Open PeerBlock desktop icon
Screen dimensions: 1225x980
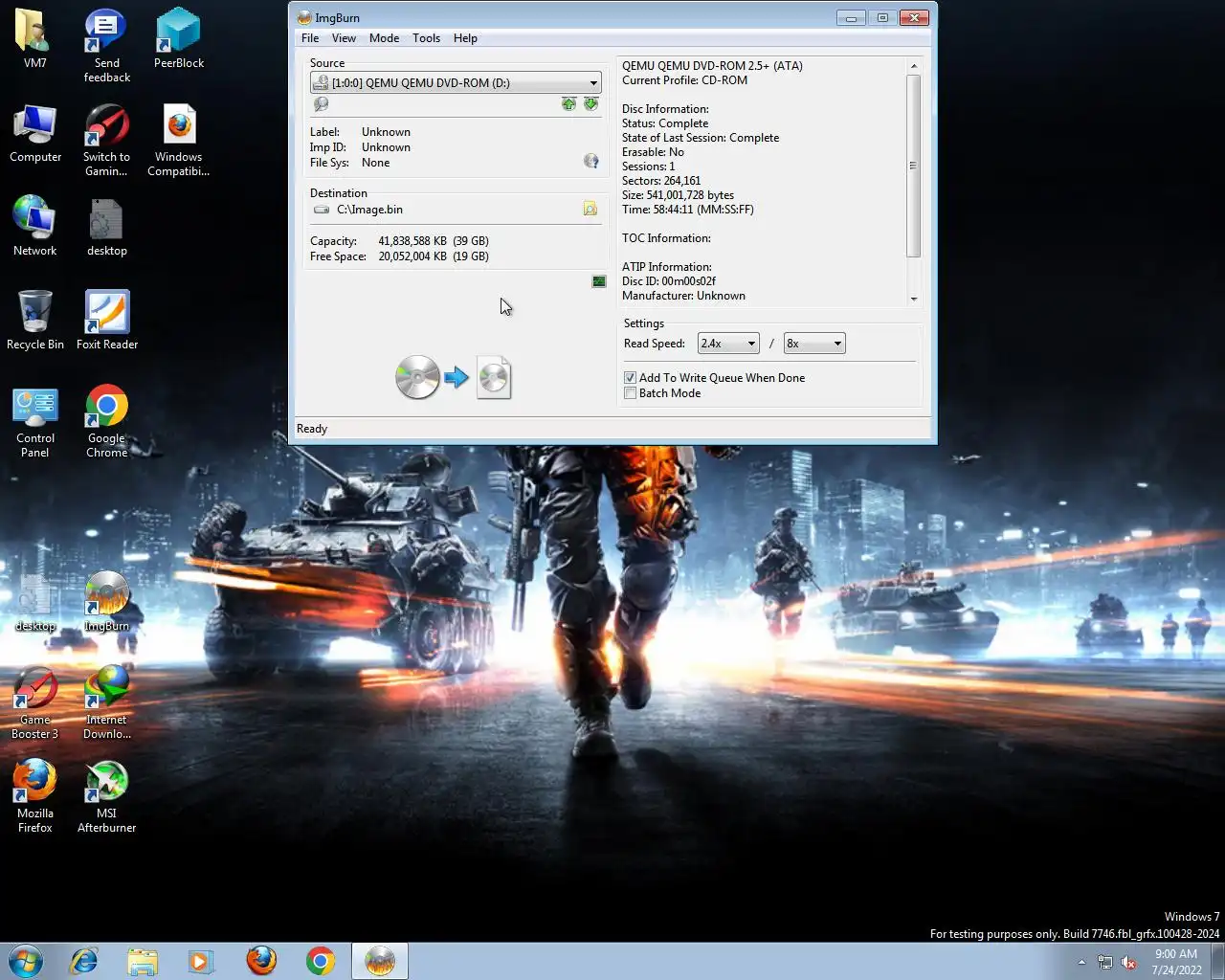pos(178,38)
